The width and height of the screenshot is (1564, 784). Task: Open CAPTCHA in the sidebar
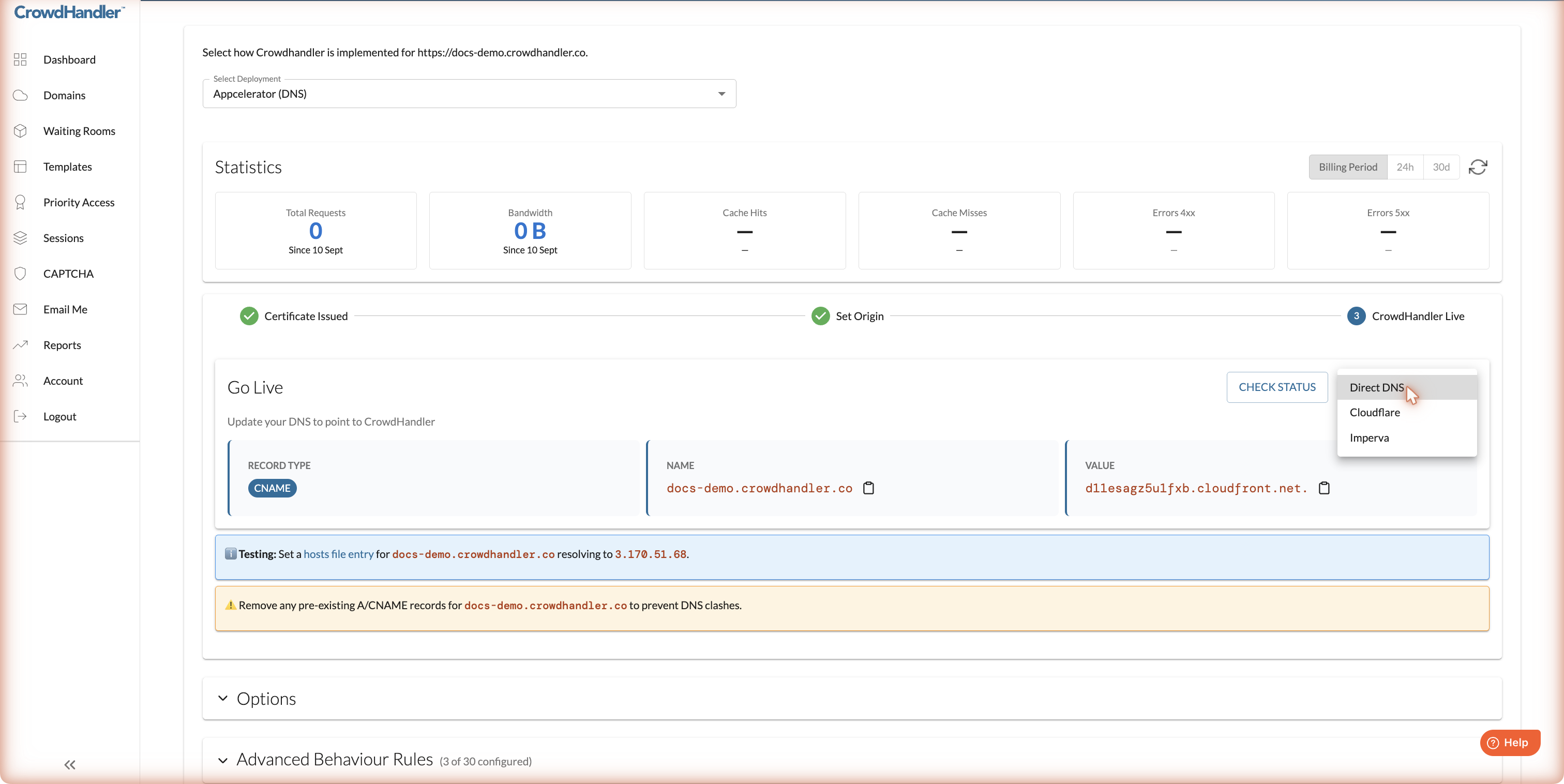(x=68, y=274)
